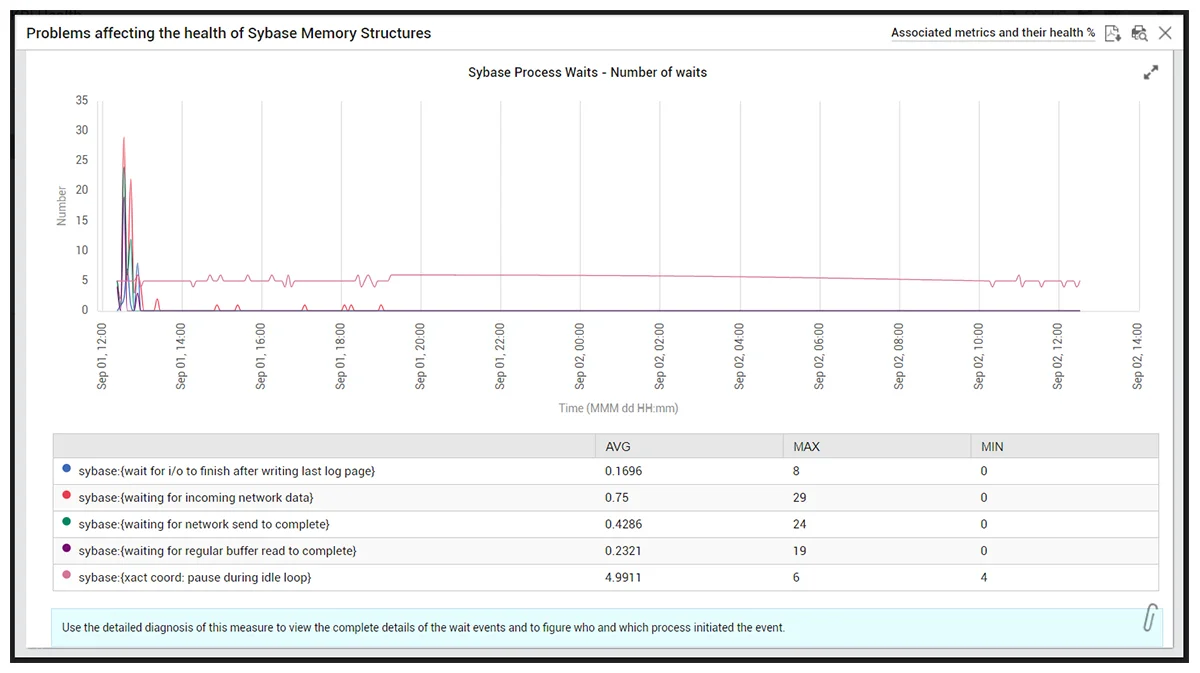Click red legend dot for incoming network data
This screenshot has width=1200, height=673.
pyautogui.click(x=67, y=495)
